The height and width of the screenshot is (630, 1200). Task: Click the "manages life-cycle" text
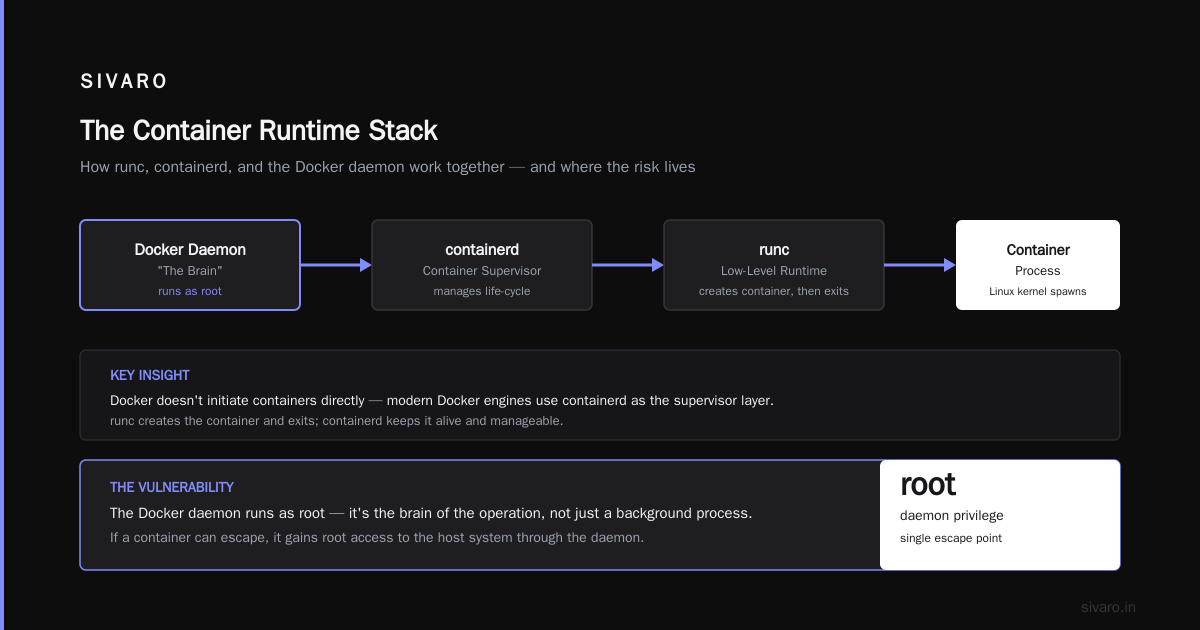click(x=482, y=291)
